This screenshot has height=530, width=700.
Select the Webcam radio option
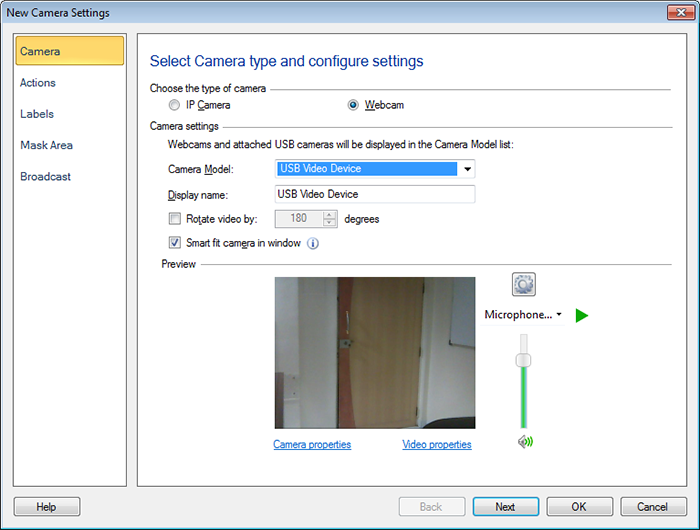(x=353, y=105)
